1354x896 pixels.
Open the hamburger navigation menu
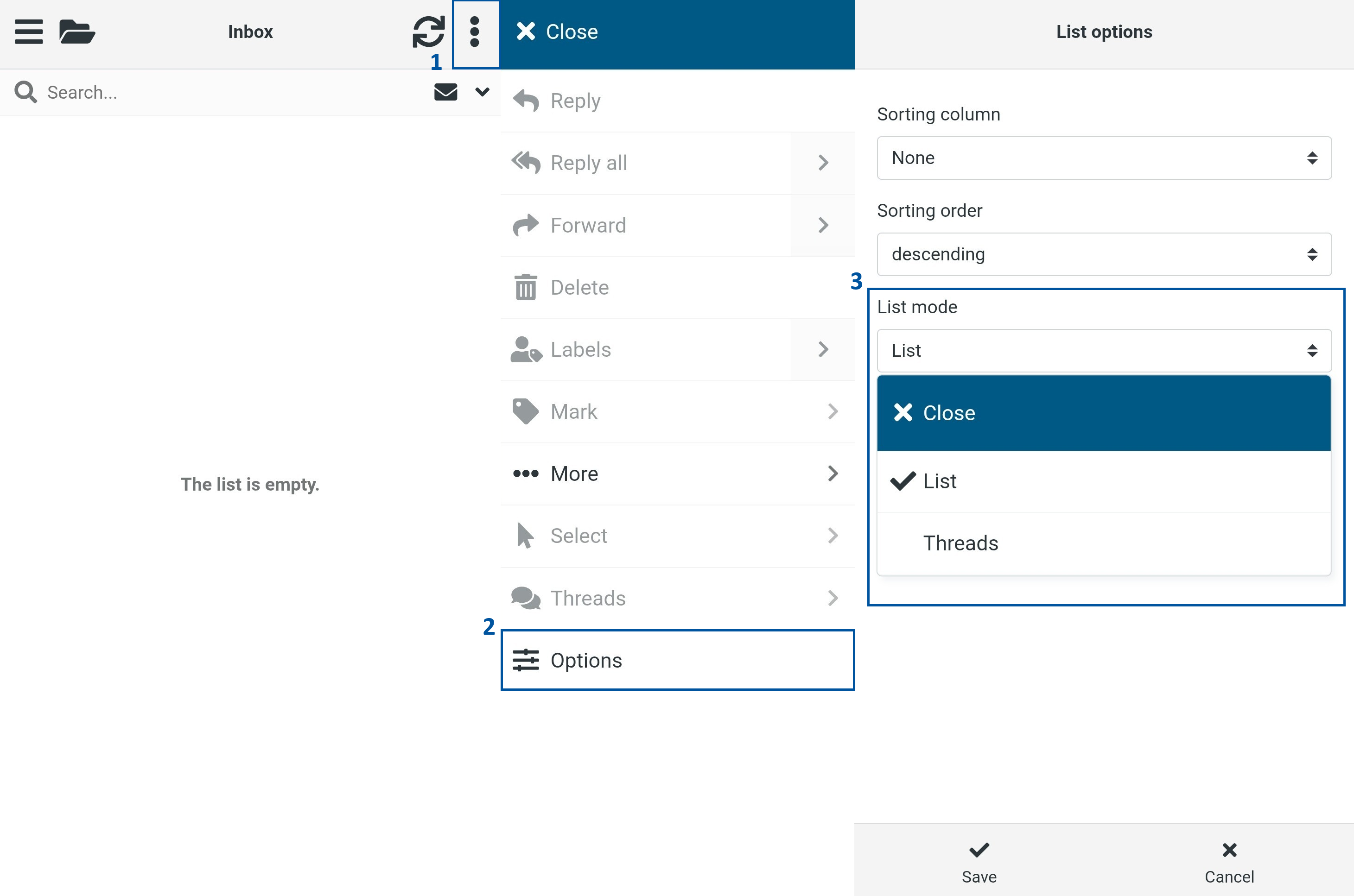pos(29,32)
